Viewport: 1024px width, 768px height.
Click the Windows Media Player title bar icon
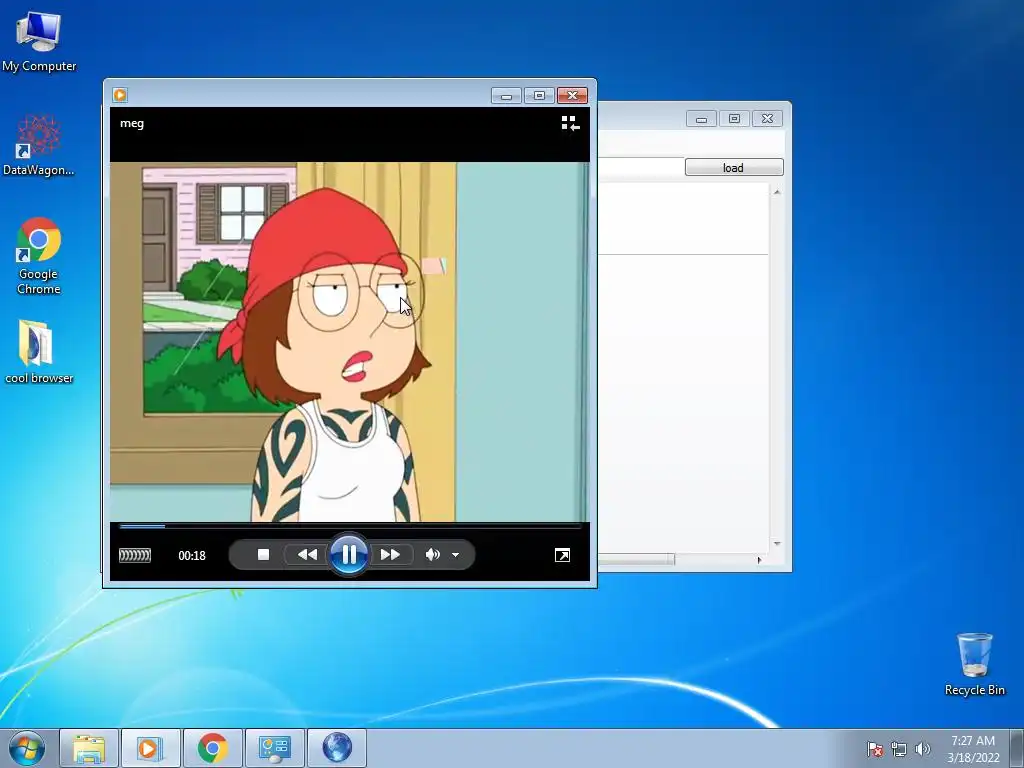point(120,95)
